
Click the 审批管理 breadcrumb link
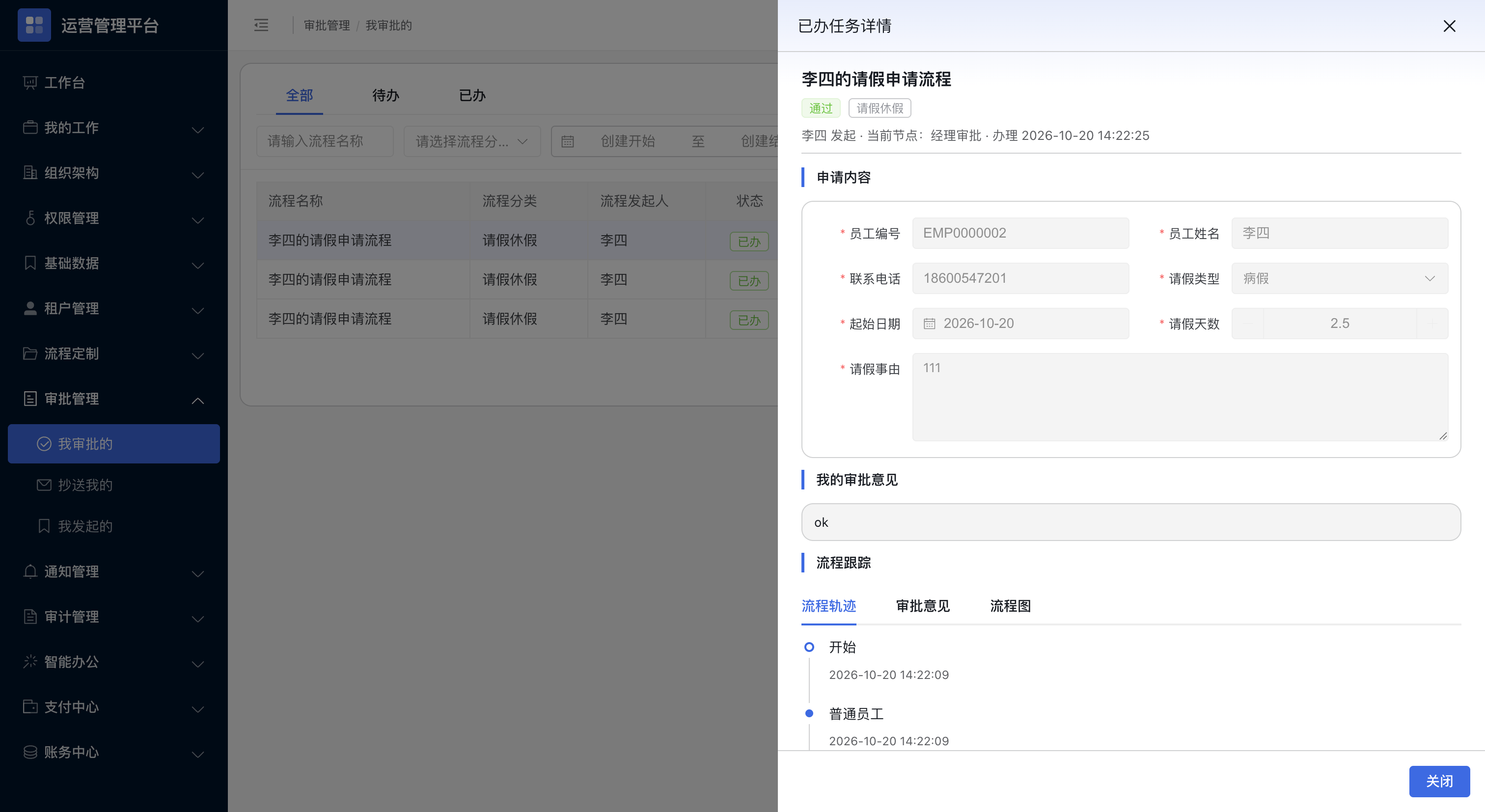[327, 25]
